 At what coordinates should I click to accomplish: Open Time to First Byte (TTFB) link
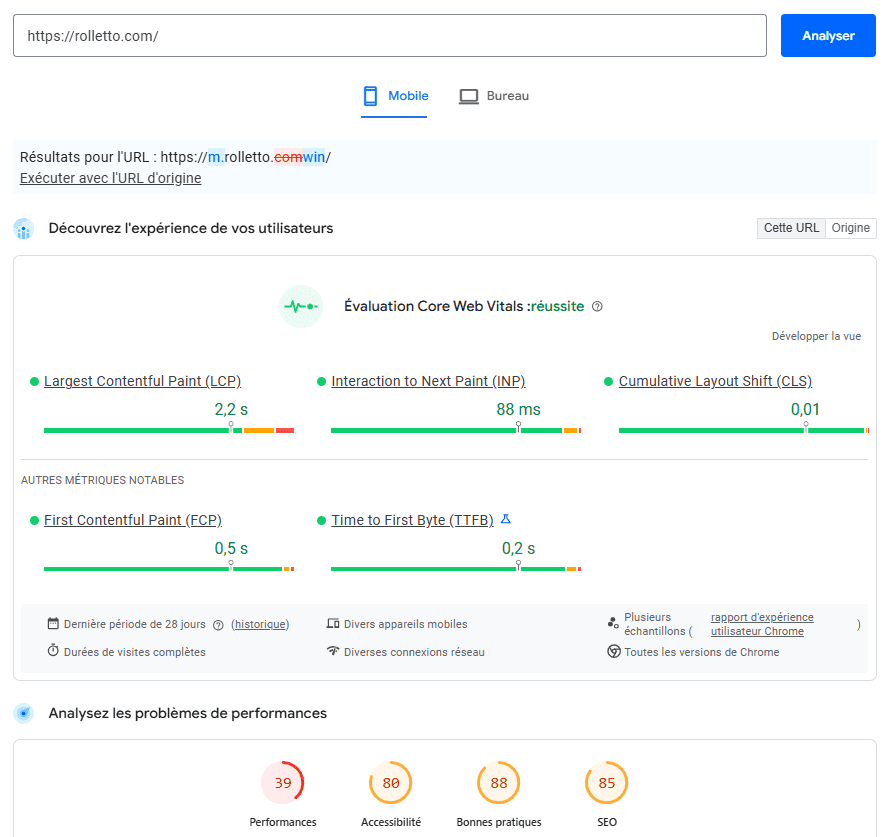(x=413, y=520)
